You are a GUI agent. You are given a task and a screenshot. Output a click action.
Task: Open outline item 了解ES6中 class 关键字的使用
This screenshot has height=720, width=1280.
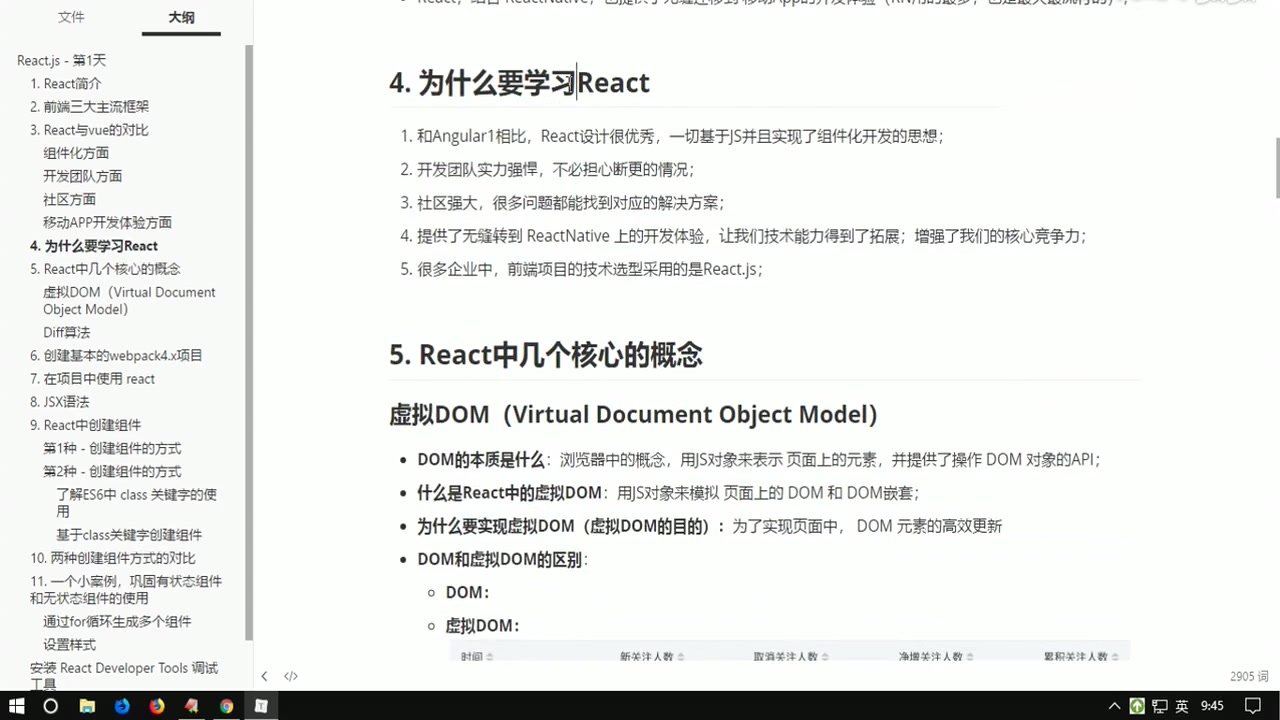coord(136,502)
